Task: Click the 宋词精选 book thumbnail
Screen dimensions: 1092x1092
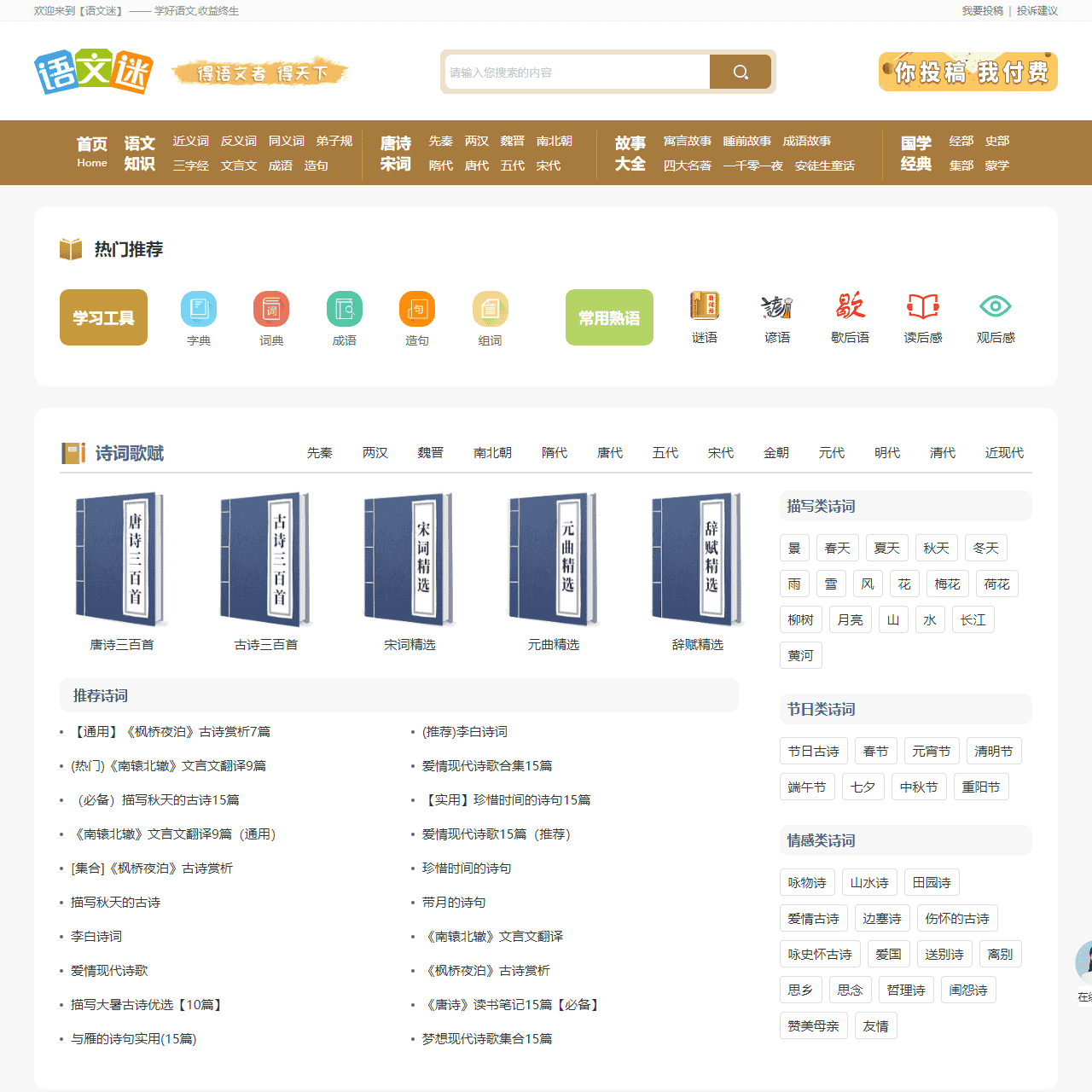Action: (408, 559)
